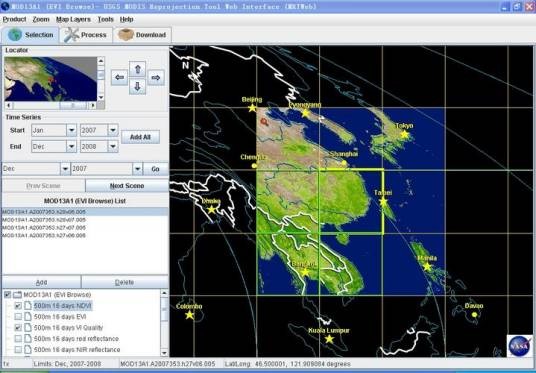
Task: Click the document icon of 500m 16 days EVI
Action: [x=28, y=317]
